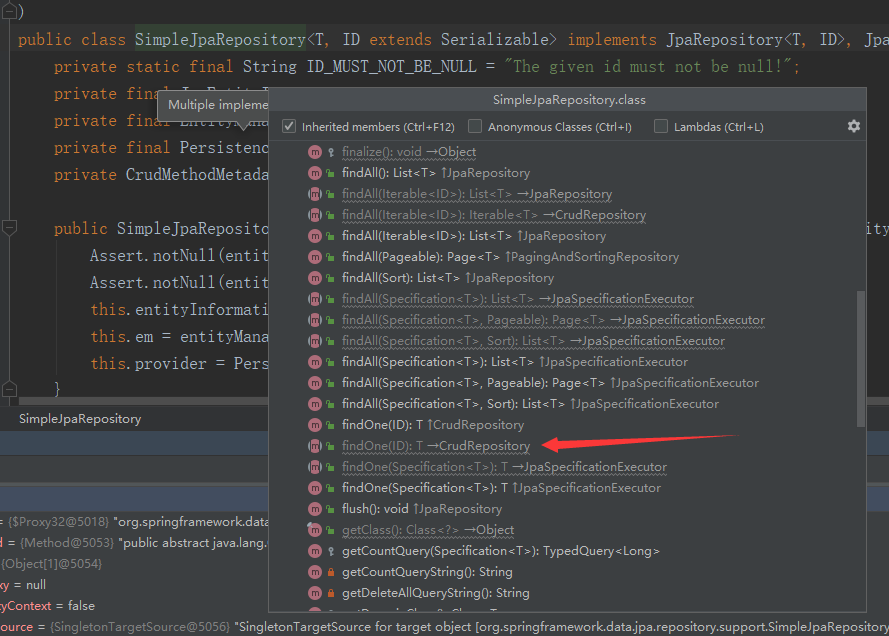Viewport: 889px width, 636px height.
Task: Select greyed findOne(ID): T →CrudRepository row
Action: [567, 446]
